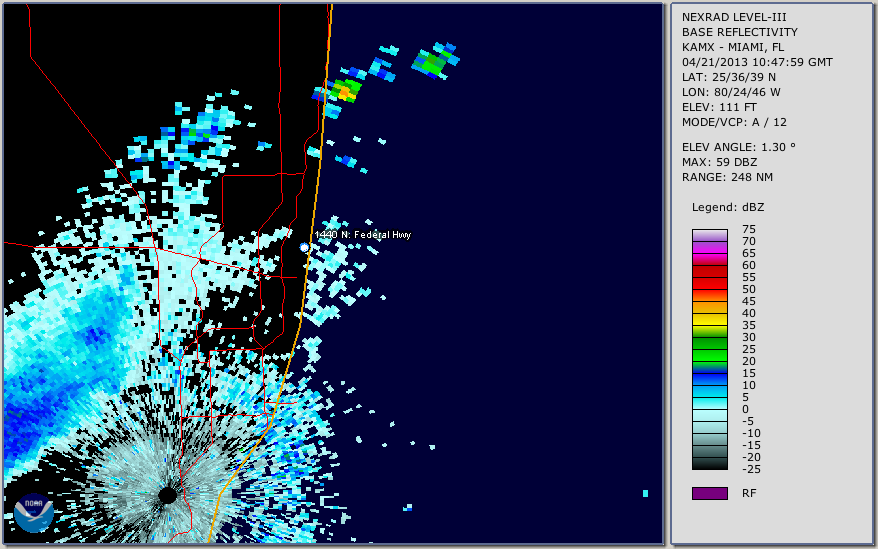Select the 'KAMX - MIAMI, FL' station text
The height and width of the screenshot is (549, 878).
(x=732, y=47)
